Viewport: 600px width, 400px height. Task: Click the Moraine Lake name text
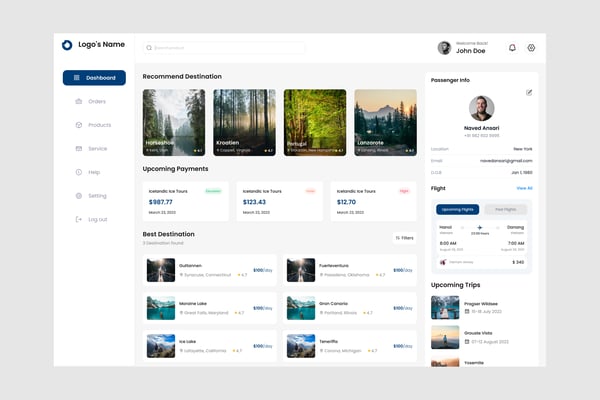tap(193, 304)
